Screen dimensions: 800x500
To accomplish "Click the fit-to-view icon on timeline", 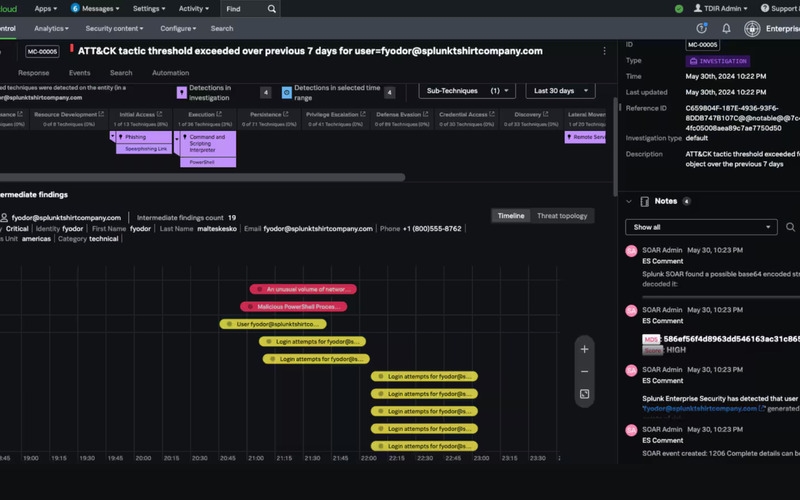I will pos(584,394).
